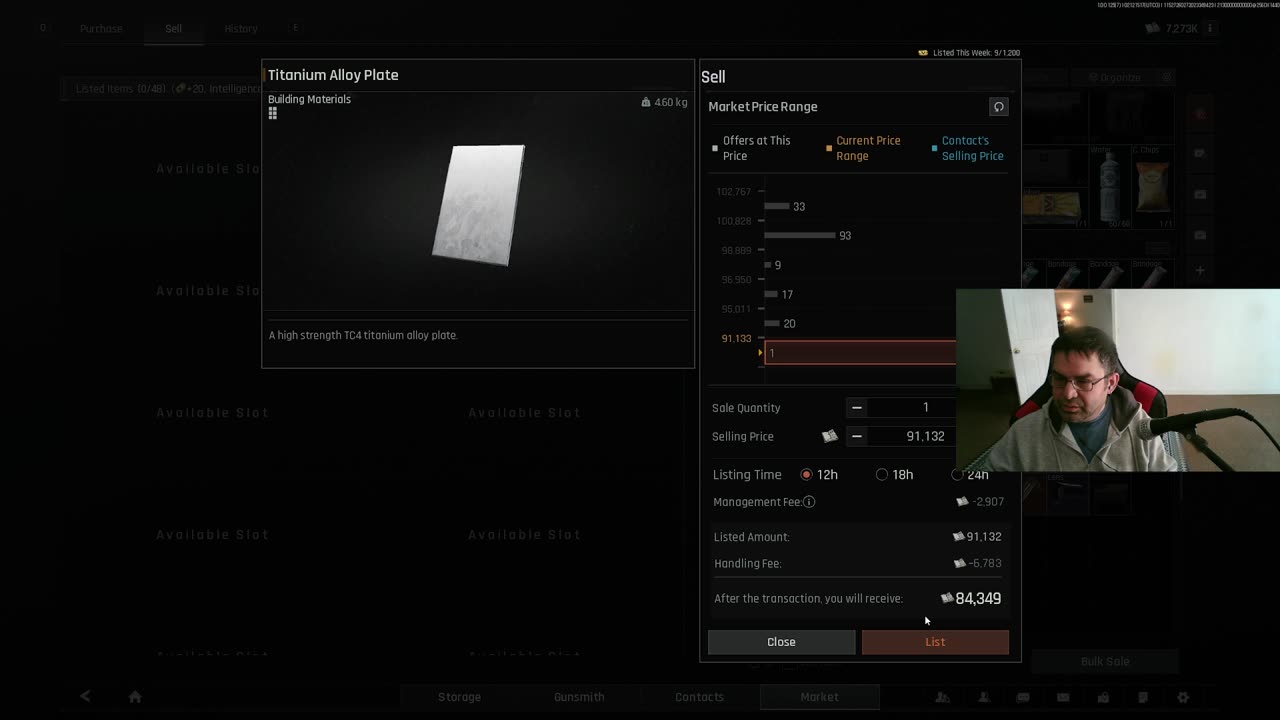Select the highlighted 91,133 price row
Screen dimensions: 1280x720
pos(860,352)
